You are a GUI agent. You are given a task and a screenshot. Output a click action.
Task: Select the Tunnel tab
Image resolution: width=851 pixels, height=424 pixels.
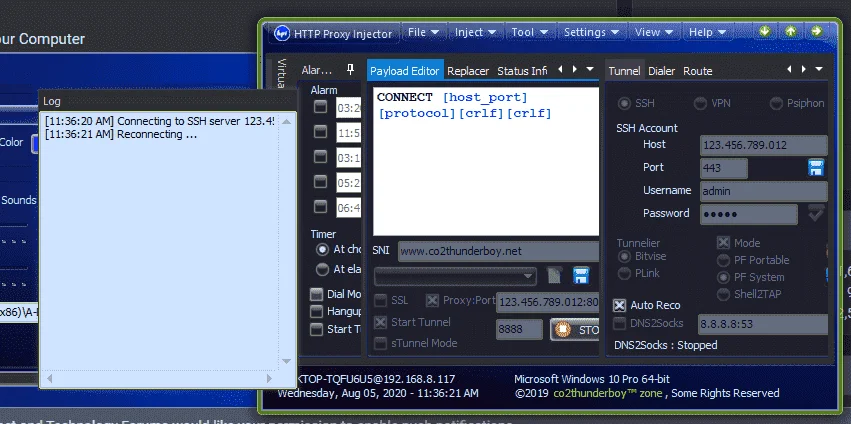coord(624,71)
